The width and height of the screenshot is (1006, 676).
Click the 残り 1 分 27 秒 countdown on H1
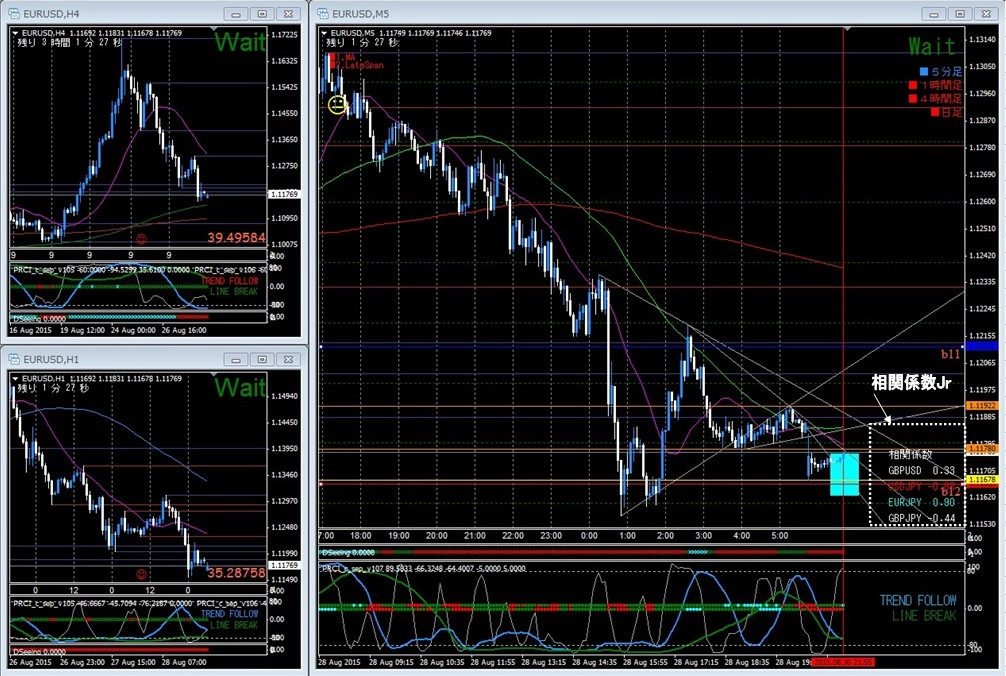(53, 388)
